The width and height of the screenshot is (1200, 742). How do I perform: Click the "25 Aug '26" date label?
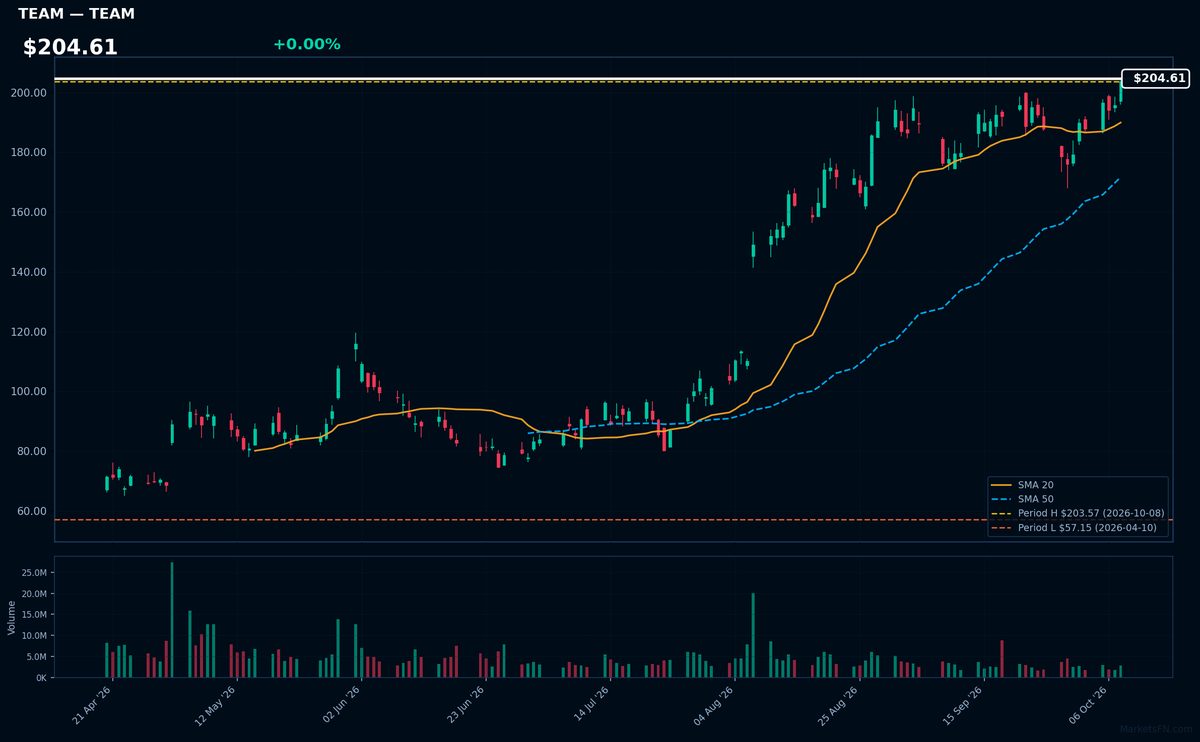tap(837, 705)
